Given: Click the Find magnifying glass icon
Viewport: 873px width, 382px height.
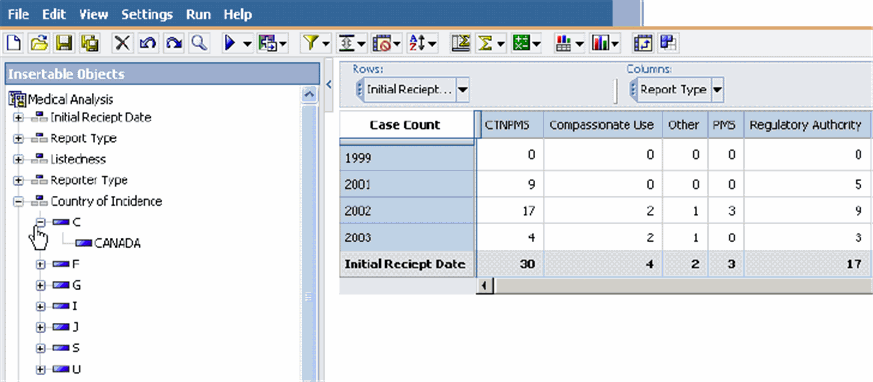Looking at the screenshot, I should point(199,43).
